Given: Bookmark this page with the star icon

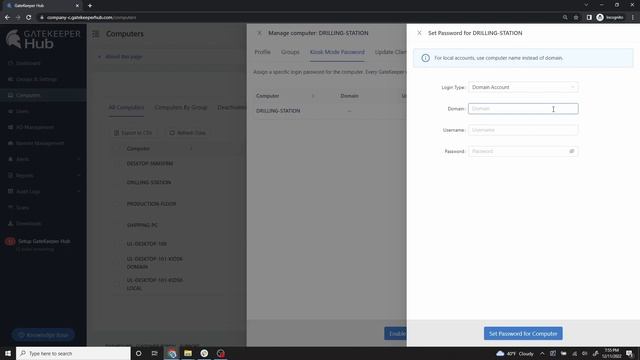Looking at the screenshot, I should 576,18.
